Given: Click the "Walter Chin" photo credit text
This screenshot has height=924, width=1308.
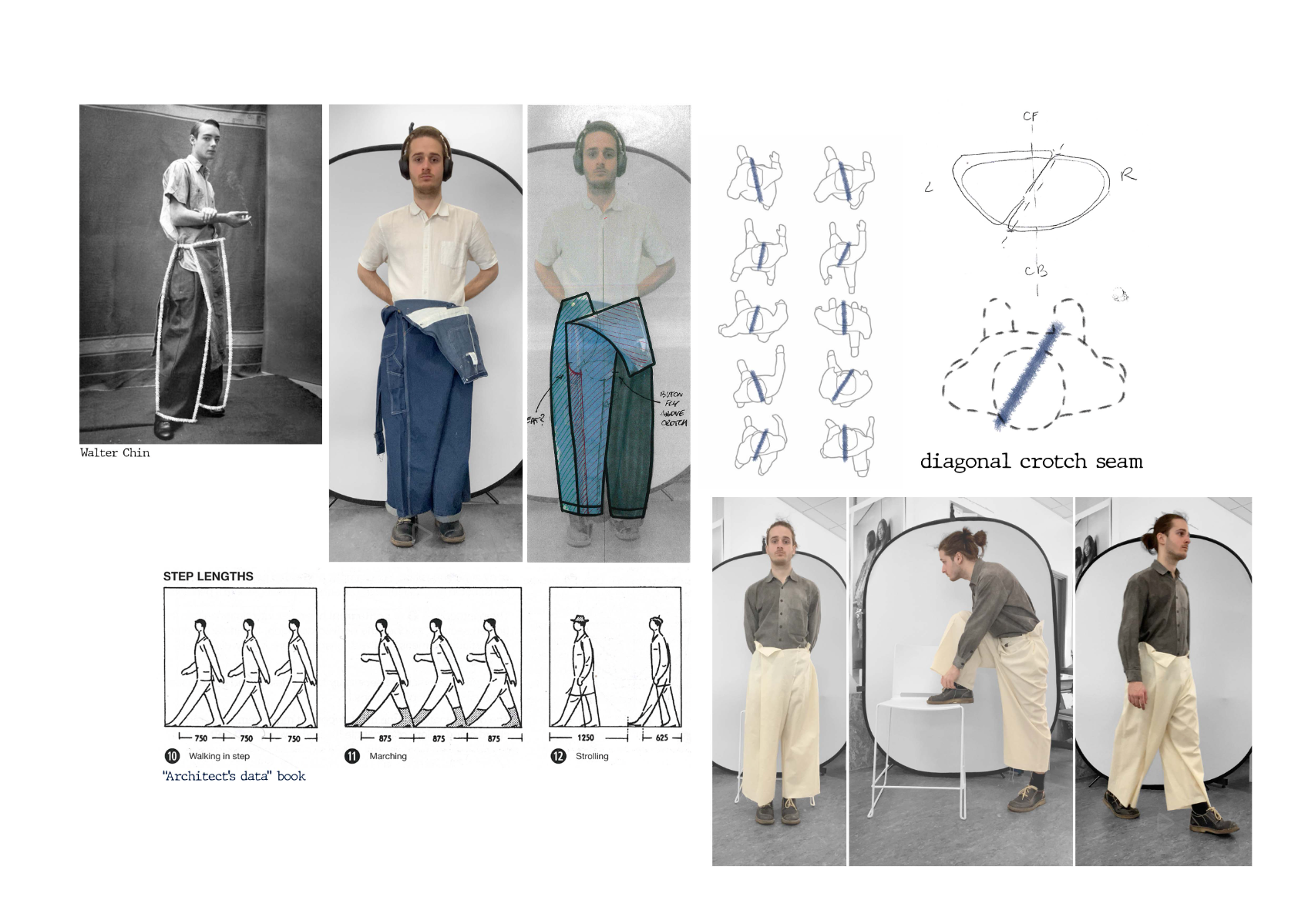Looking at the screenshot, I should (x=115, y=453).
